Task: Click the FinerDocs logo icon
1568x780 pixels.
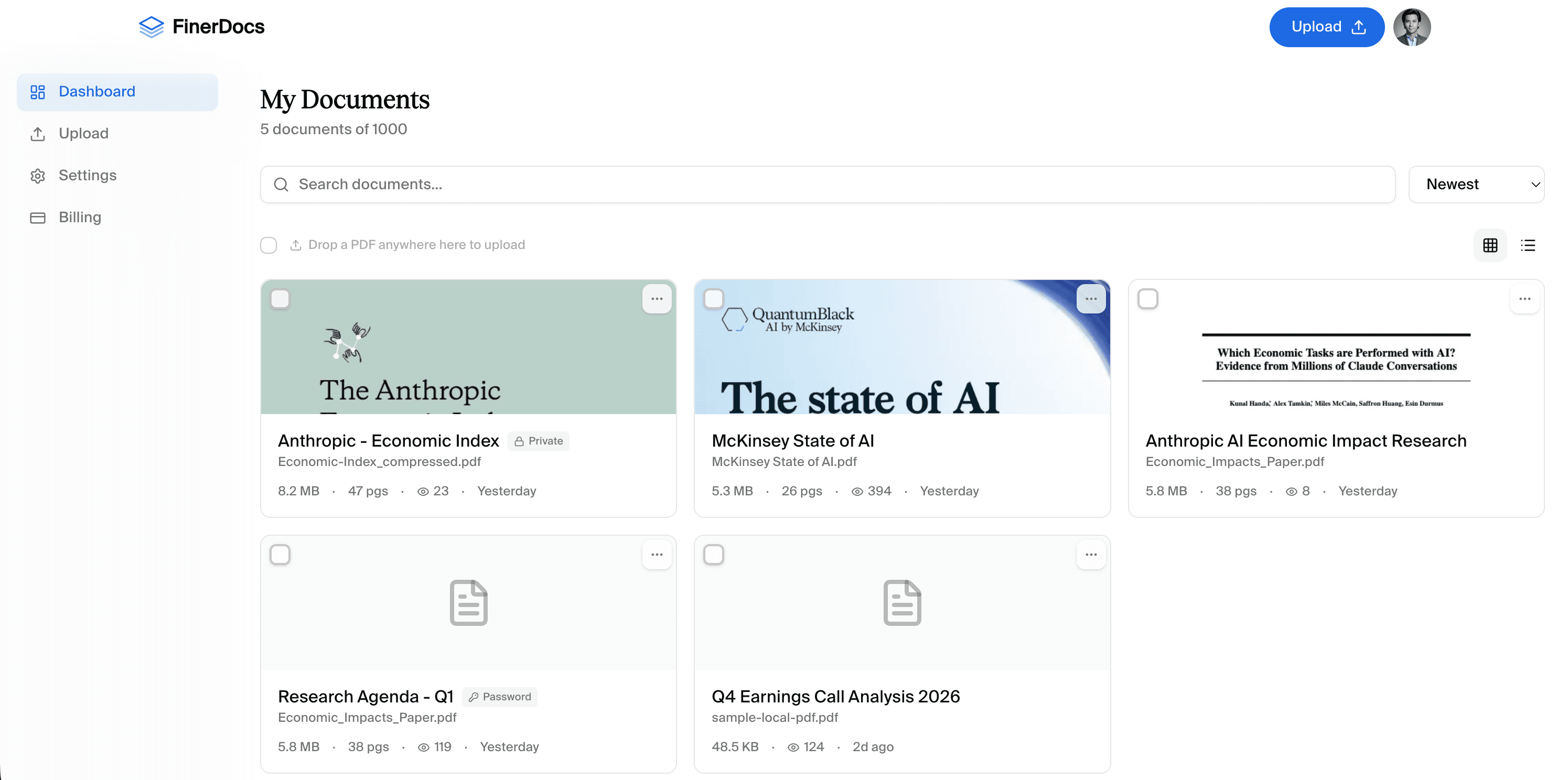Action: pyautogui.click(x=152, y=27)
